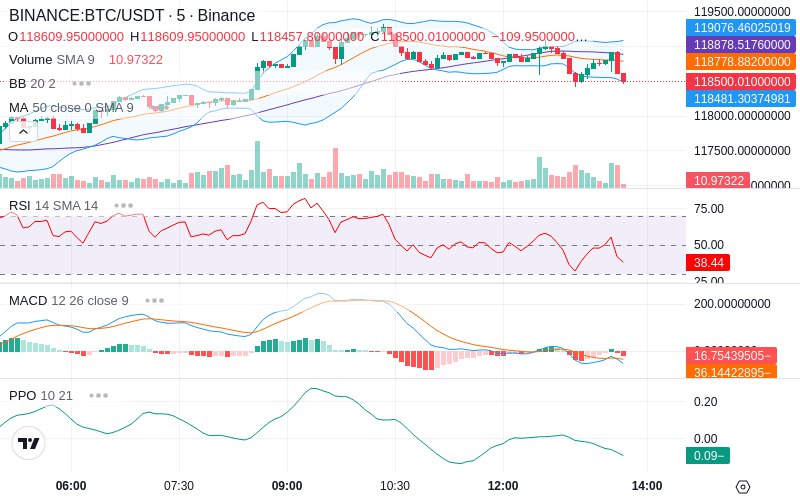The height and width of the screenshot is (500, 800).
Task: Click the 07:30 time axis label
Action: click(x=179, y=486)
